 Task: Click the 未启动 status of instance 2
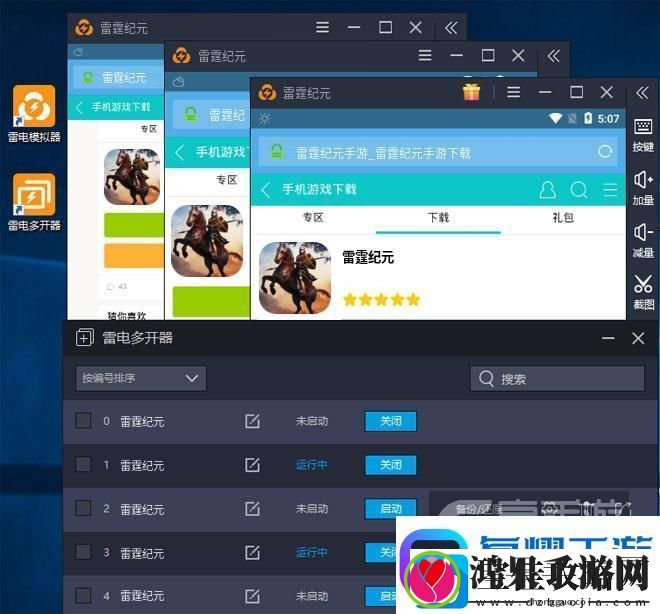(311, 509)
